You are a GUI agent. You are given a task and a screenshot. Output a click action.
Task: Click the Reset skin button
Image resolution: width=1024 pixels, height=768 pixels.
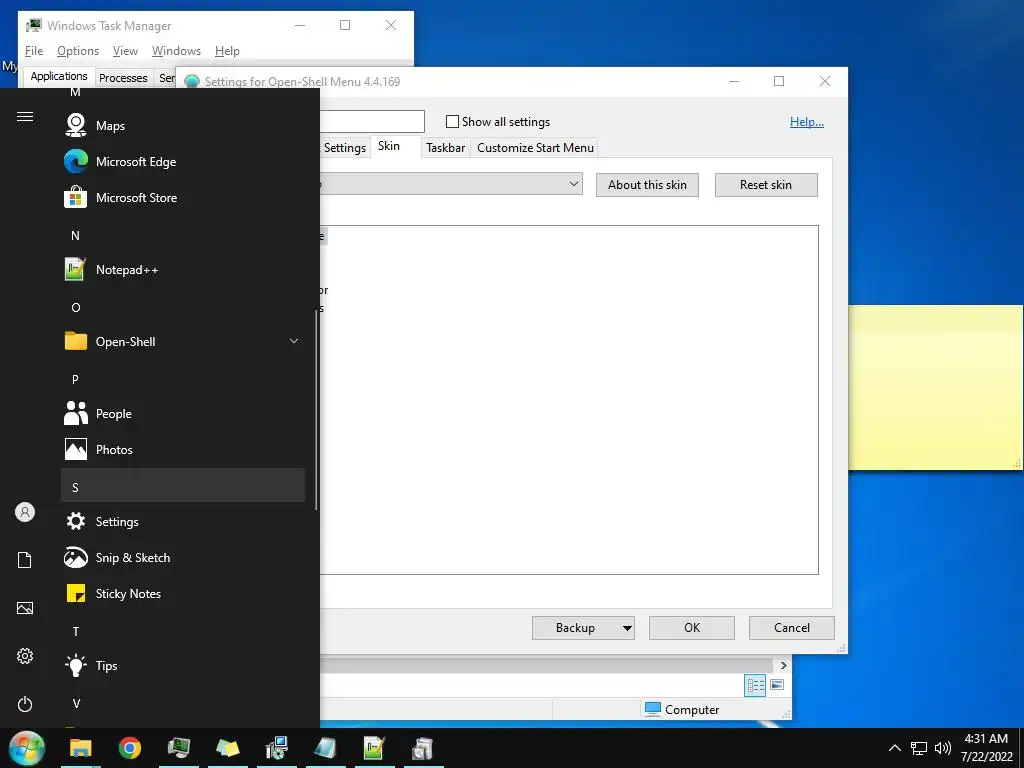pos(766,185)
